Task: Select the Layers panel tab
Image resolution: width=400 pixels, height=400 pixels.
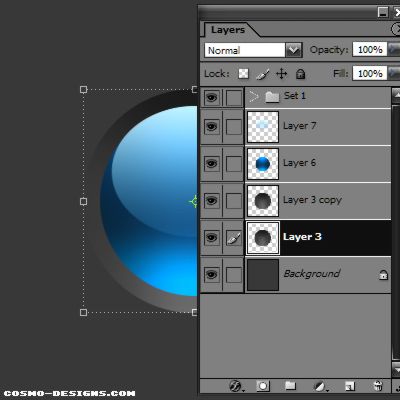Action: coord(228,30)
